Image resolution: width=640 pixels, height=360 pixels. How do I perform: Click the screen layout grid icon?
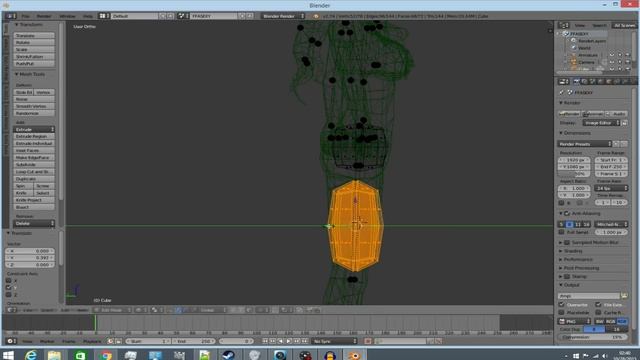pyautogui.click(x=104, y=16)
